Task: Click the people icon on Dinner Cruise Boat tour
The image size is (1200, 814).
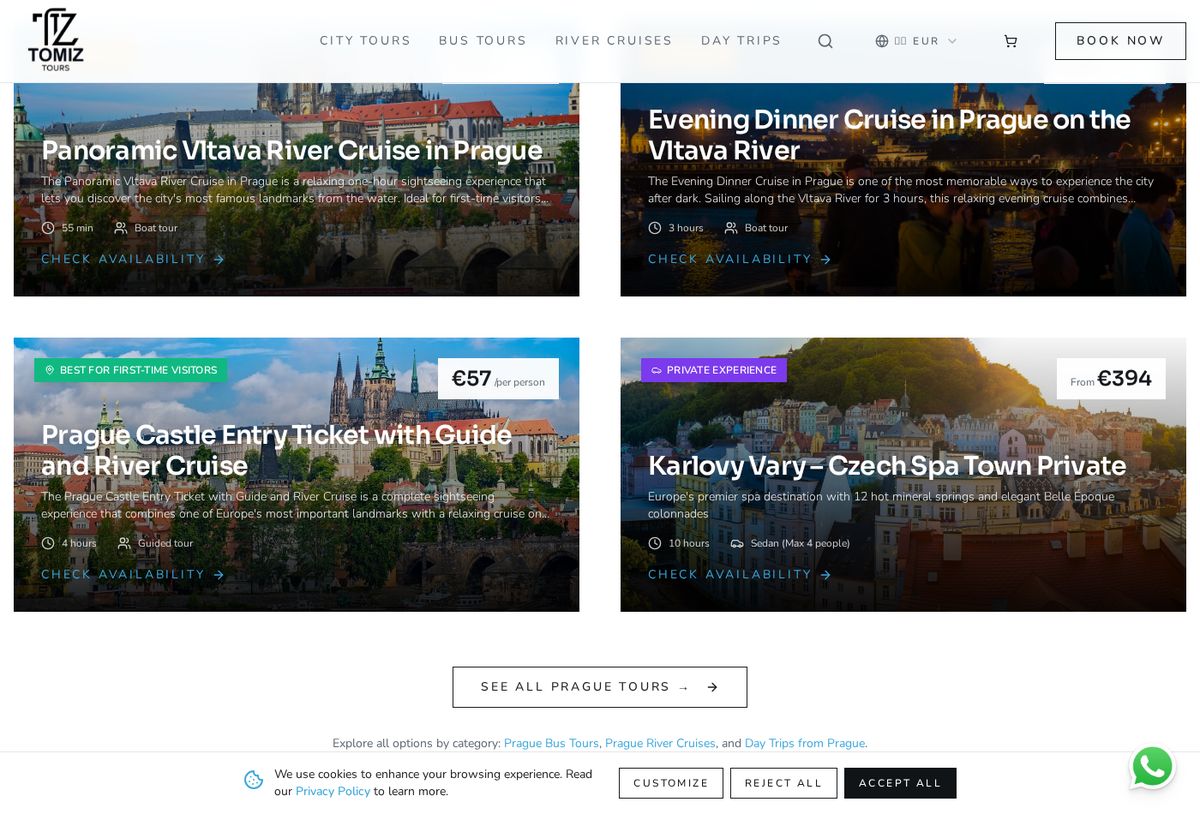Action: (731, 228)
